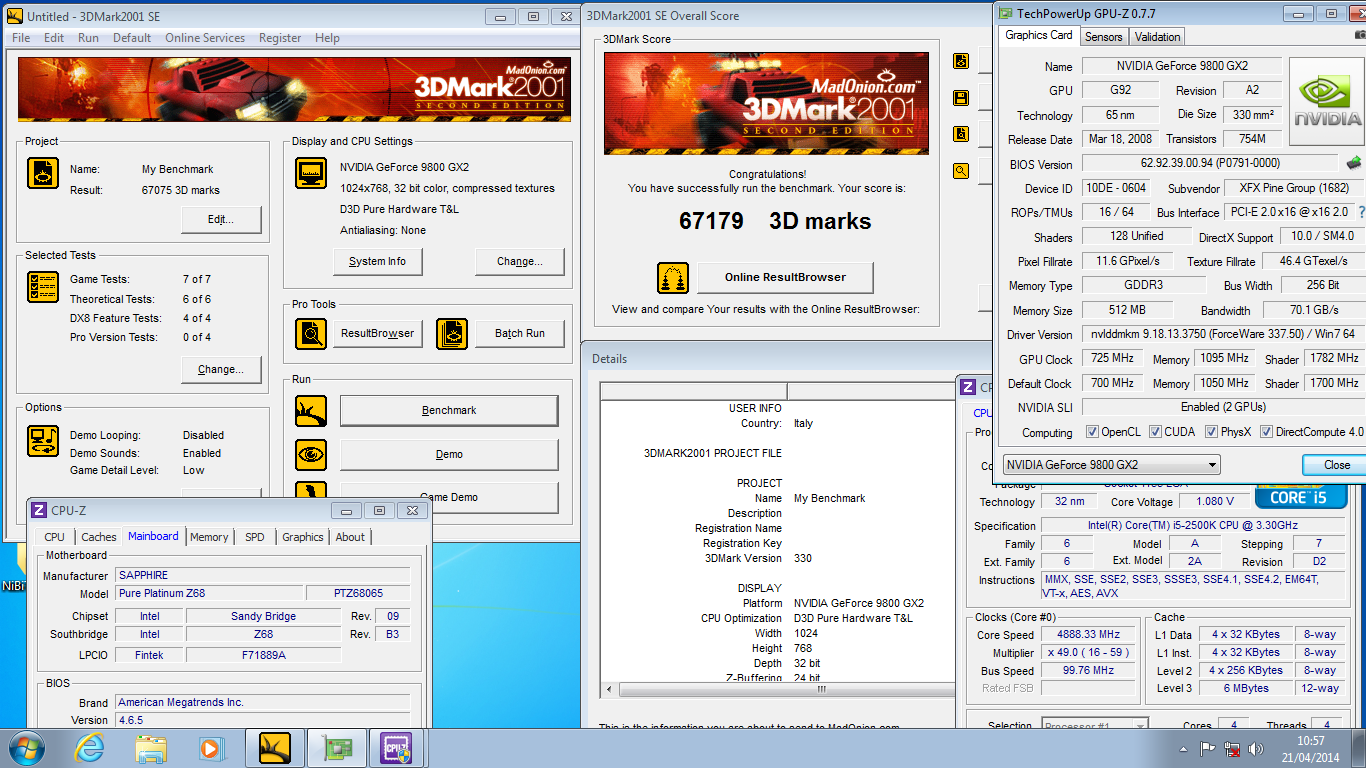
Task: Click the Demo eye icon
Action: (x=311, y=454)
